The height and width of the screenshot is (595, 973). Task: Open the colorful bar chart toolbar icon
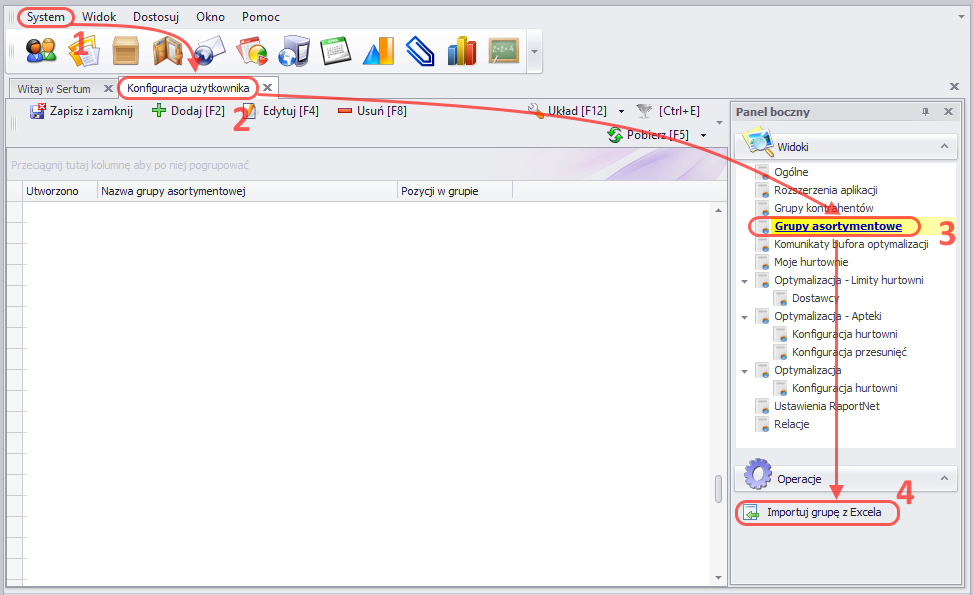tap(462, 50)
